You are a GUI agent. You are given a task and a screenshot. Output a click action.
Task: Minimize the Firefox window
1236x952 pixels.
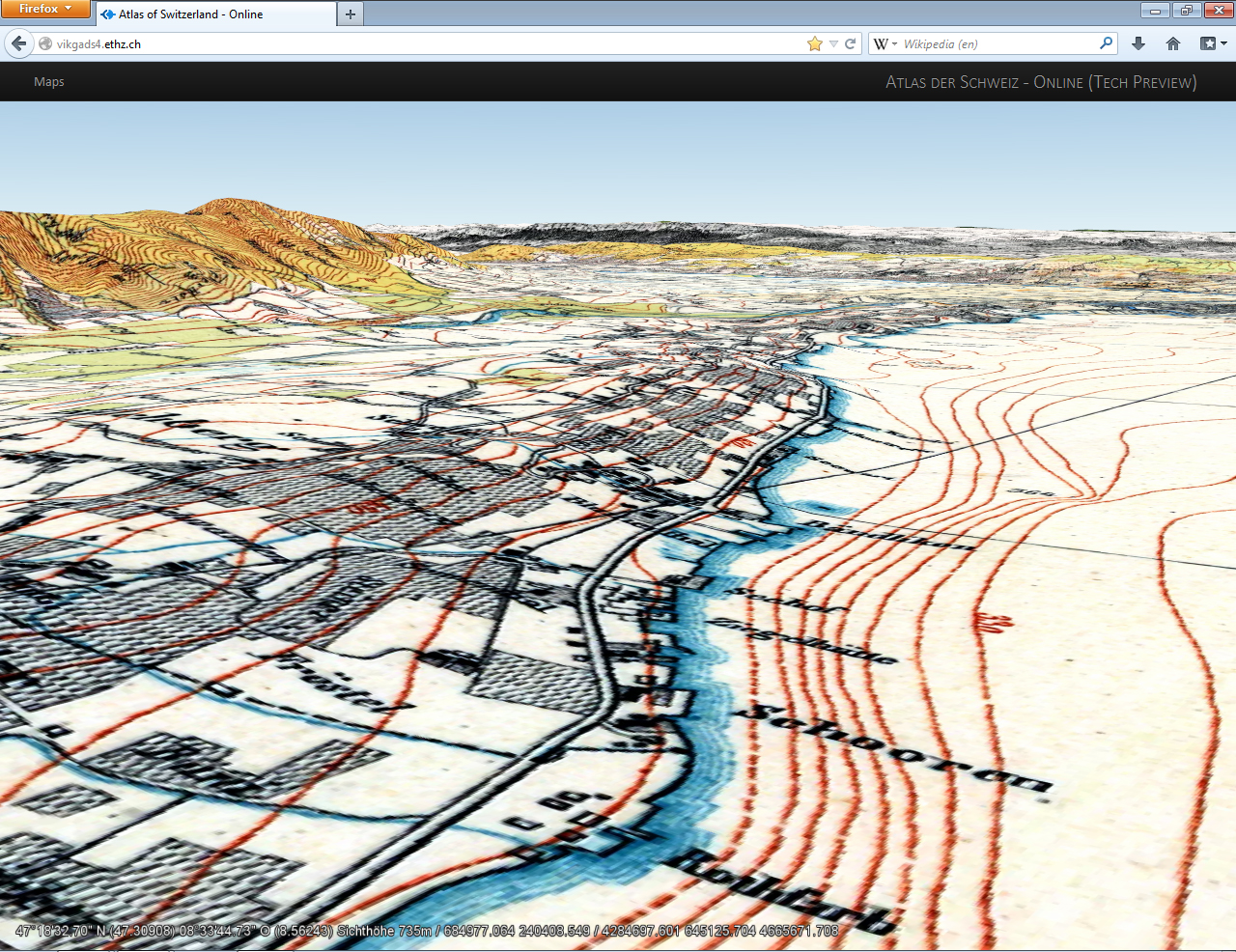(1154, 11)
